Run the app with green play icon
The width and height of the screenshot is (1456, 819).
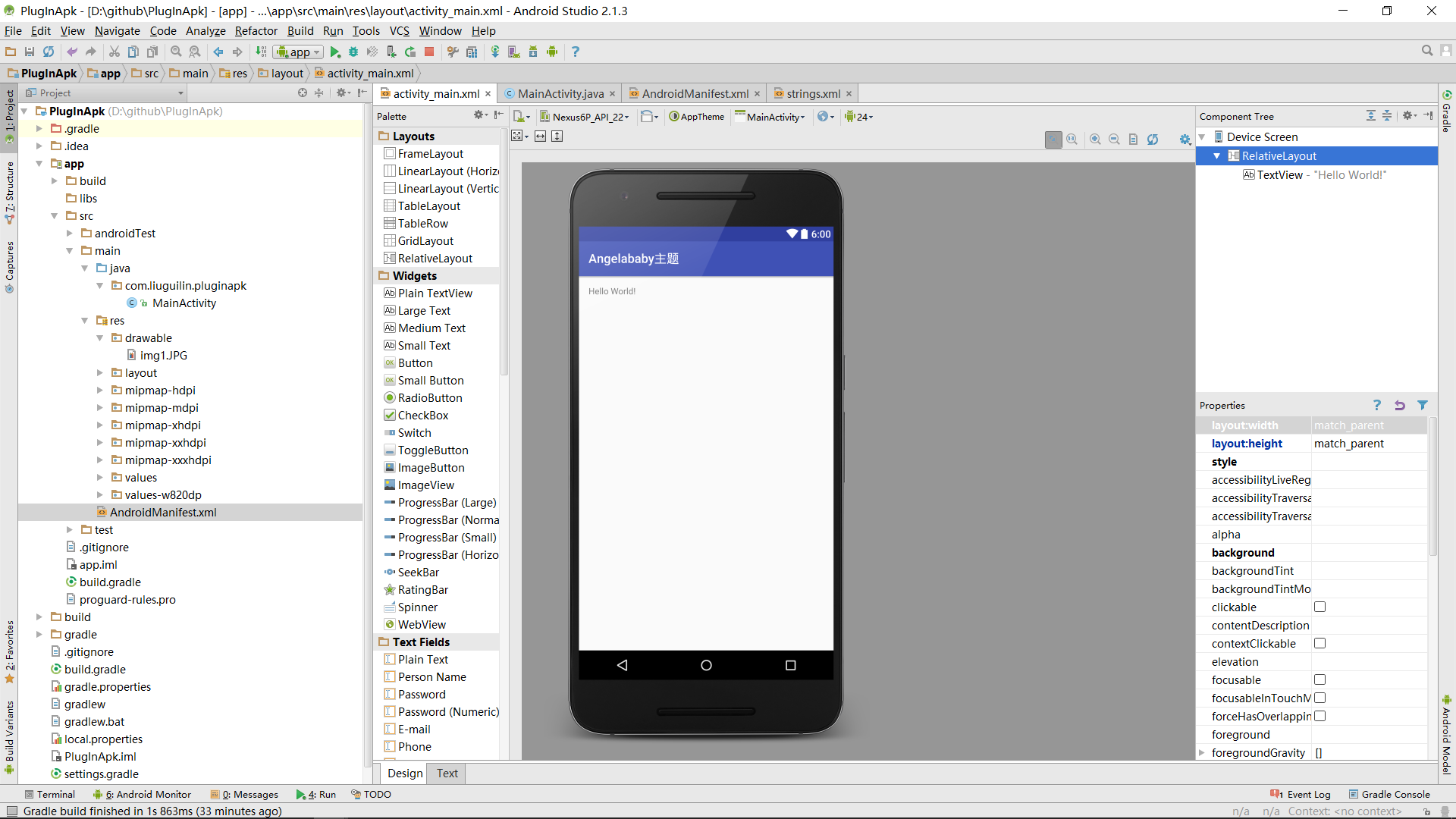(334, 52)
